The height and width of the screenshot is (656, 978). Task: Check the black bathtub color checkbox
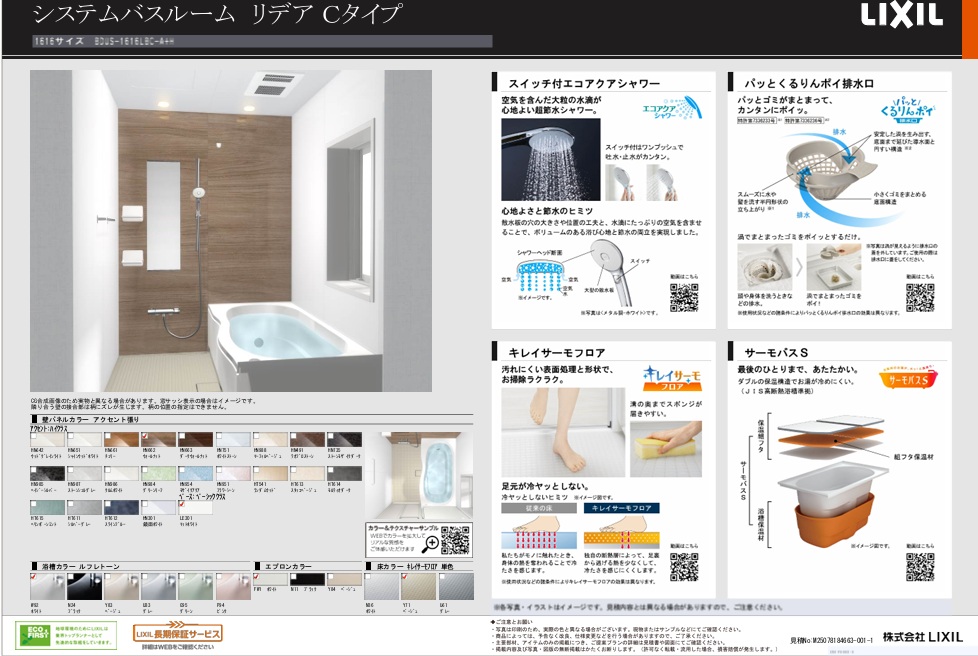[x=71, y=575]
